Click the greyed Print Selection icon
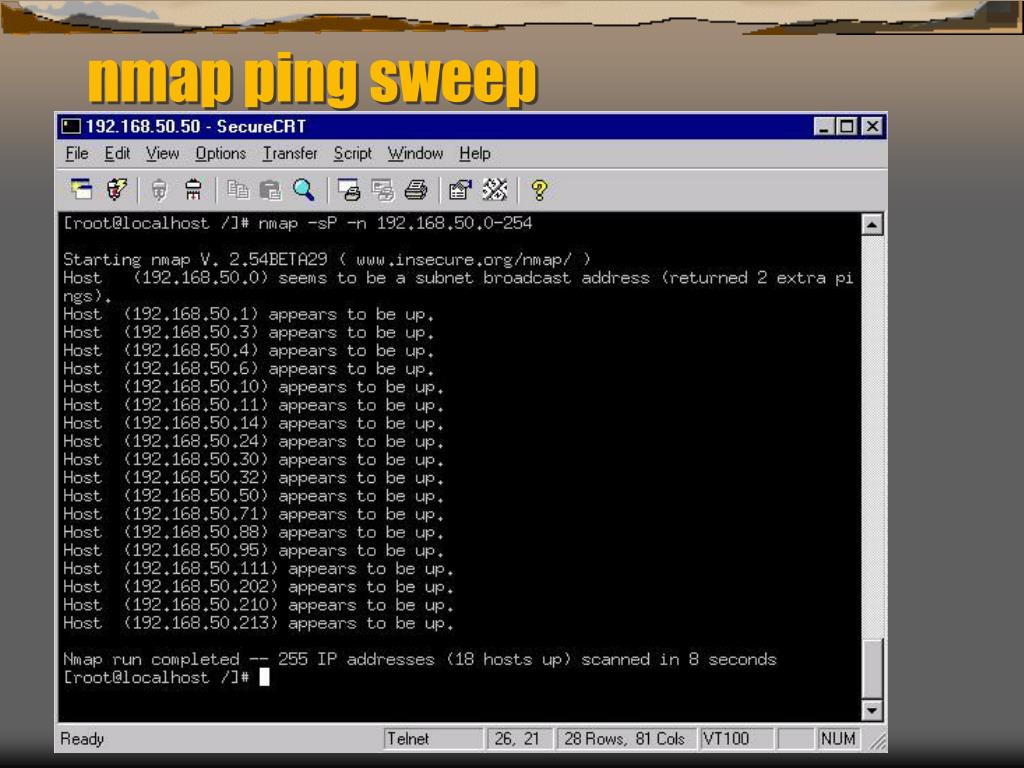1024x768 pixels. (383, 190)
